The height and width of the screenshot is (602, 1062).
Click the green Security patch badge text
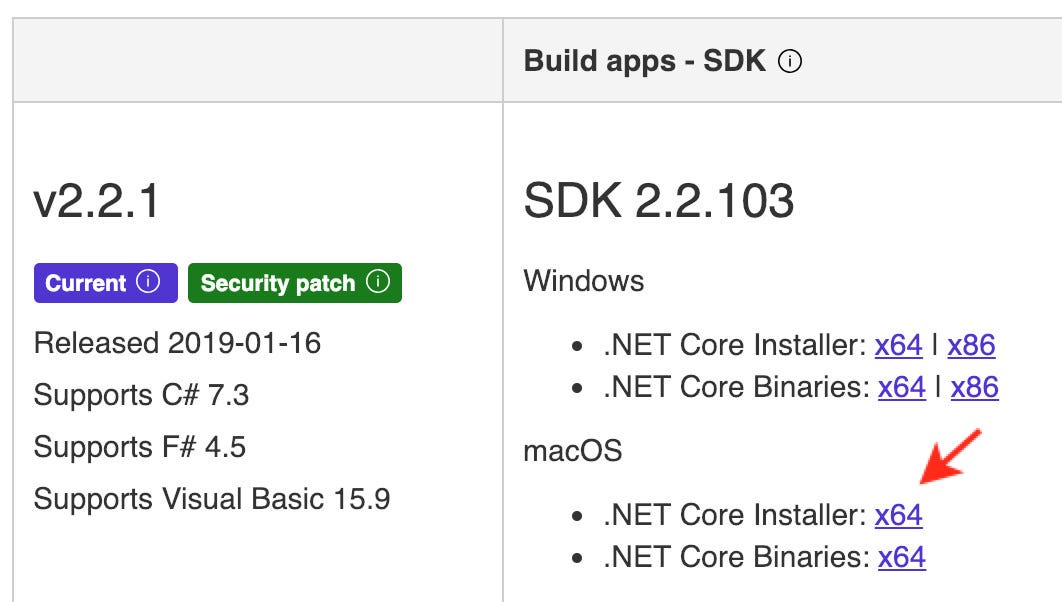click(277, 283)
